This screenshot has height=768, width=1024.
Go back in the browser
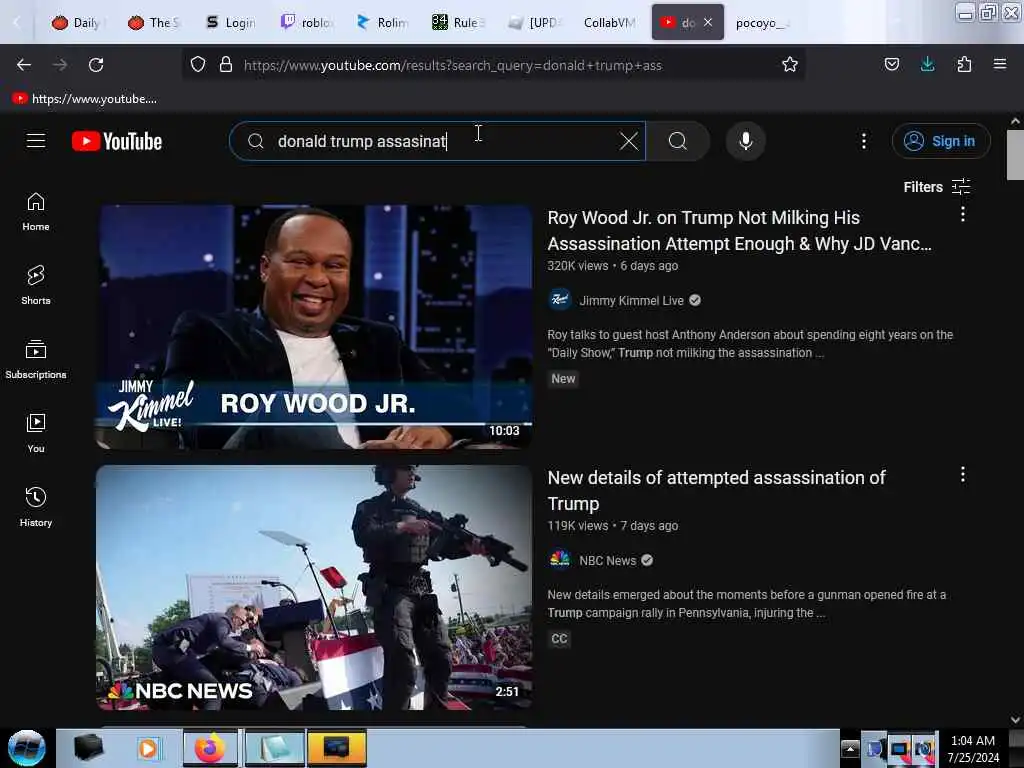[x=24, y=65]
